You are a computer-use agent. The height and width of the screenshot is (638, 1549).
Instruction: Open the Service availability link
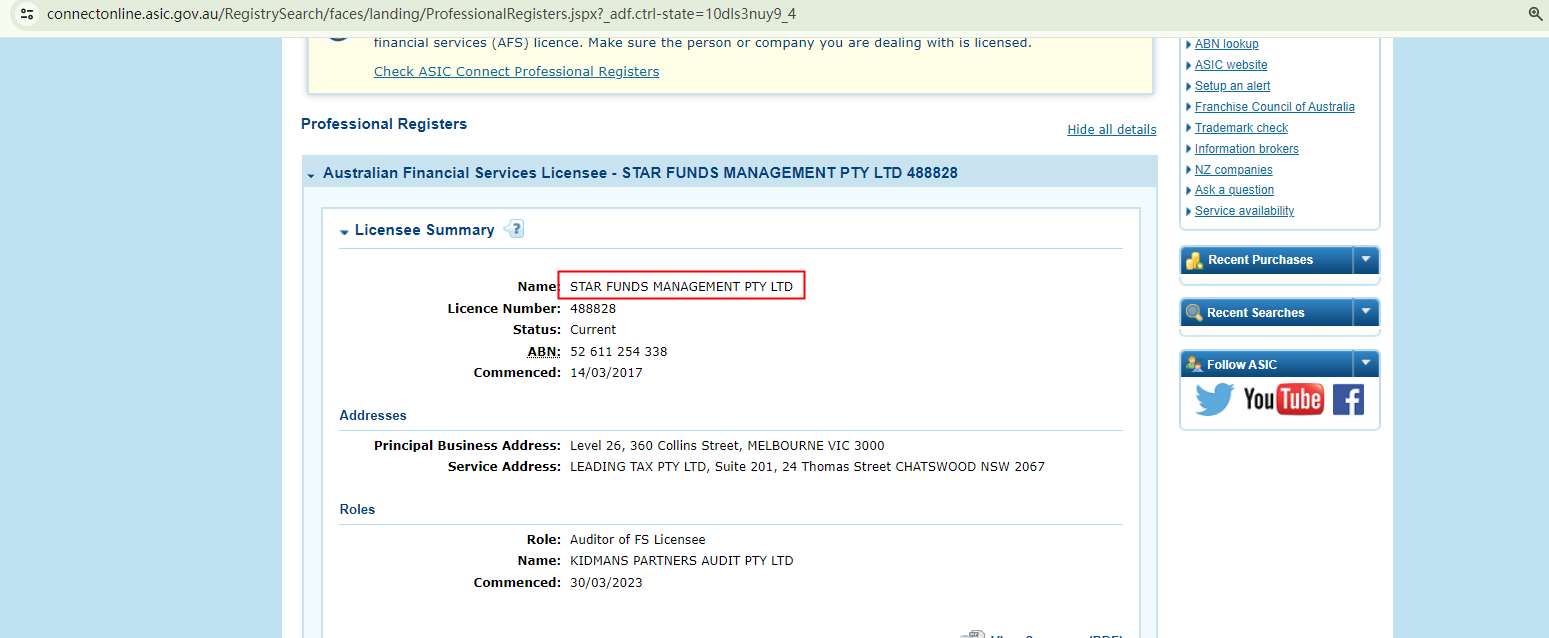(x=1244, y=211)
